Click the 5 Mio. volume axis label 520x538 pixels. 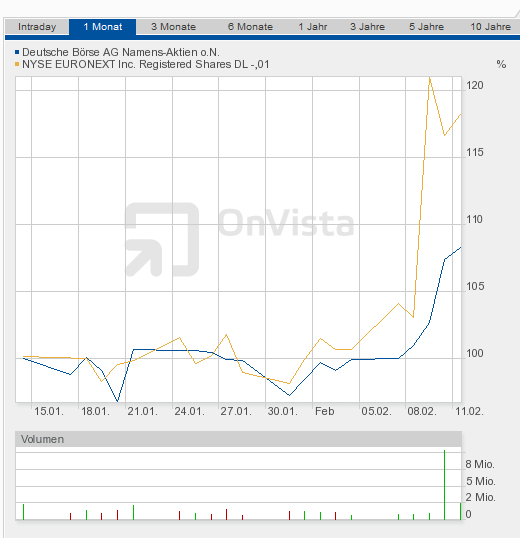[480, 481]
